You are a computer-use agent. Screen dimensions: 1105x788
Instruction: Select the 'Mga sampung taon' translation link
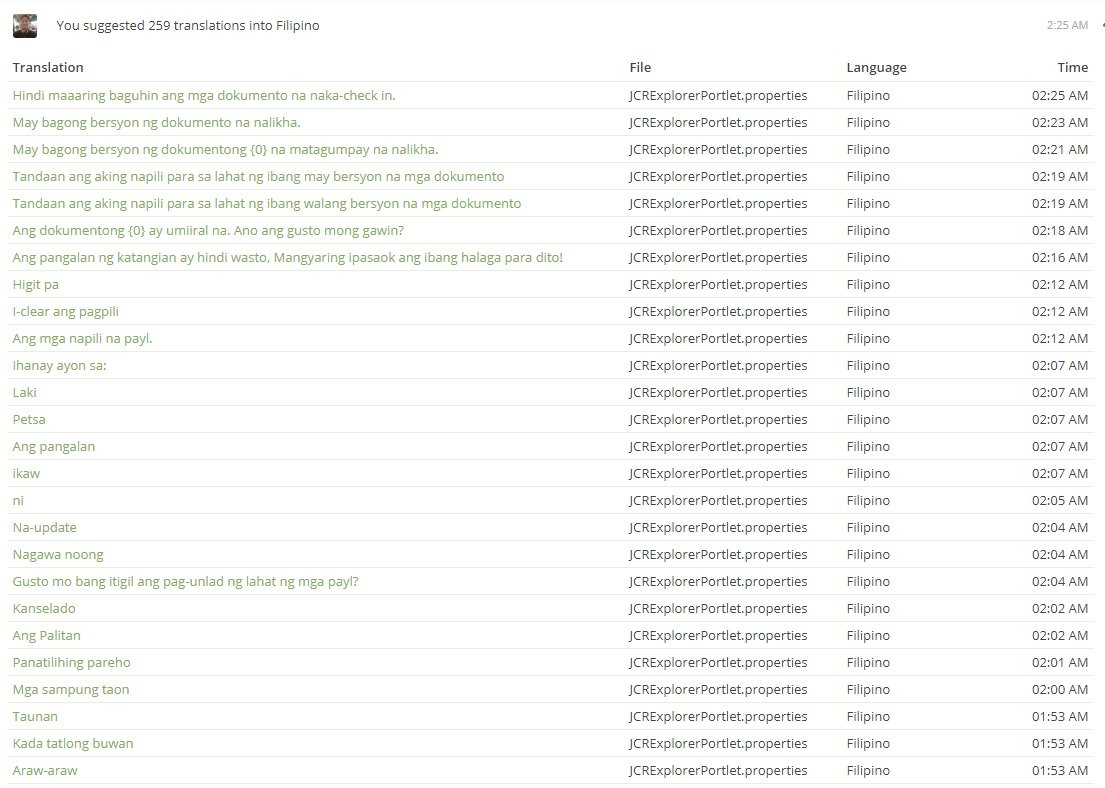point(70,690)
